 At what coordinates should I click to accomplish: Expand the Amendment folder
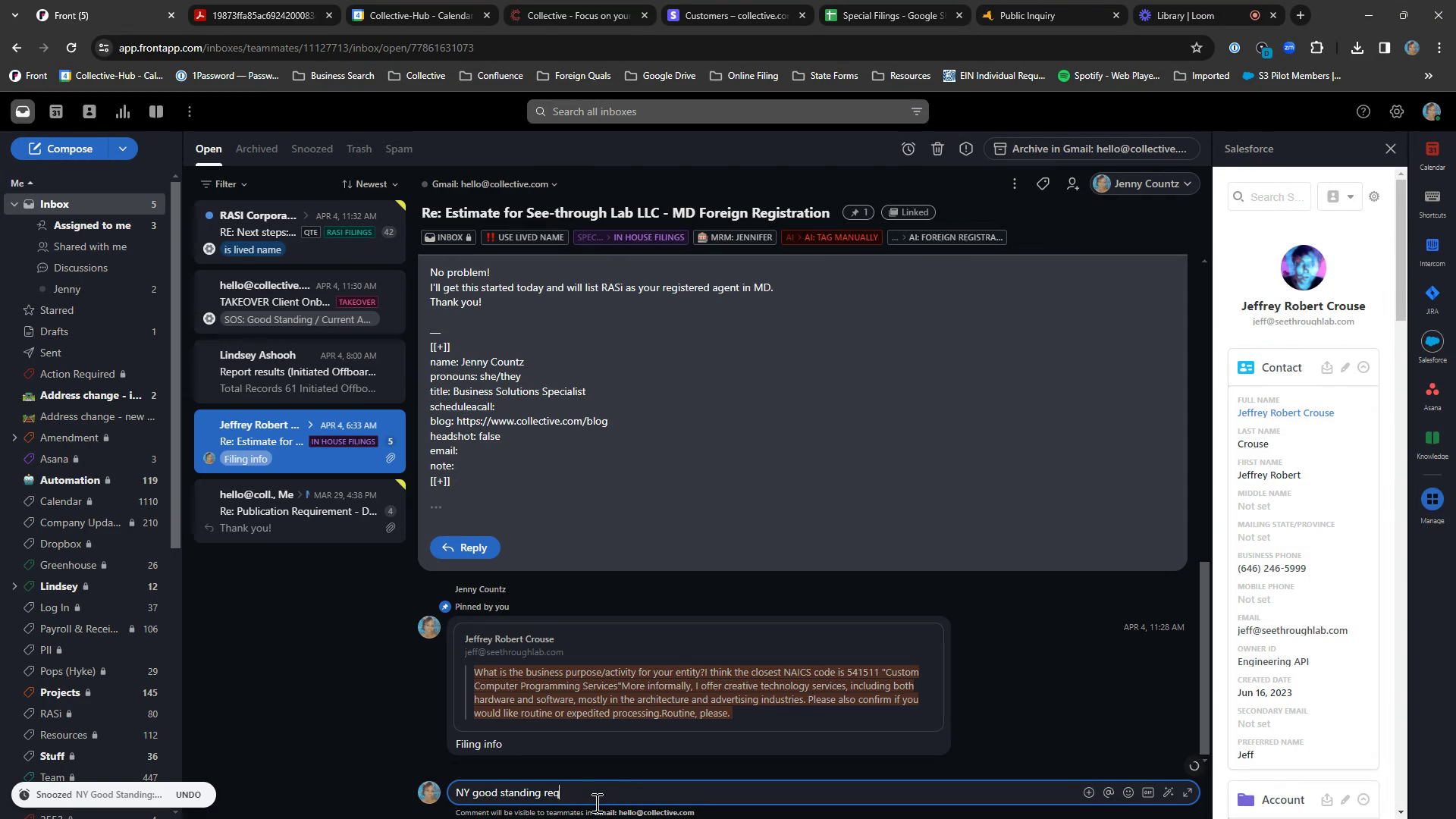click(14, 438)
